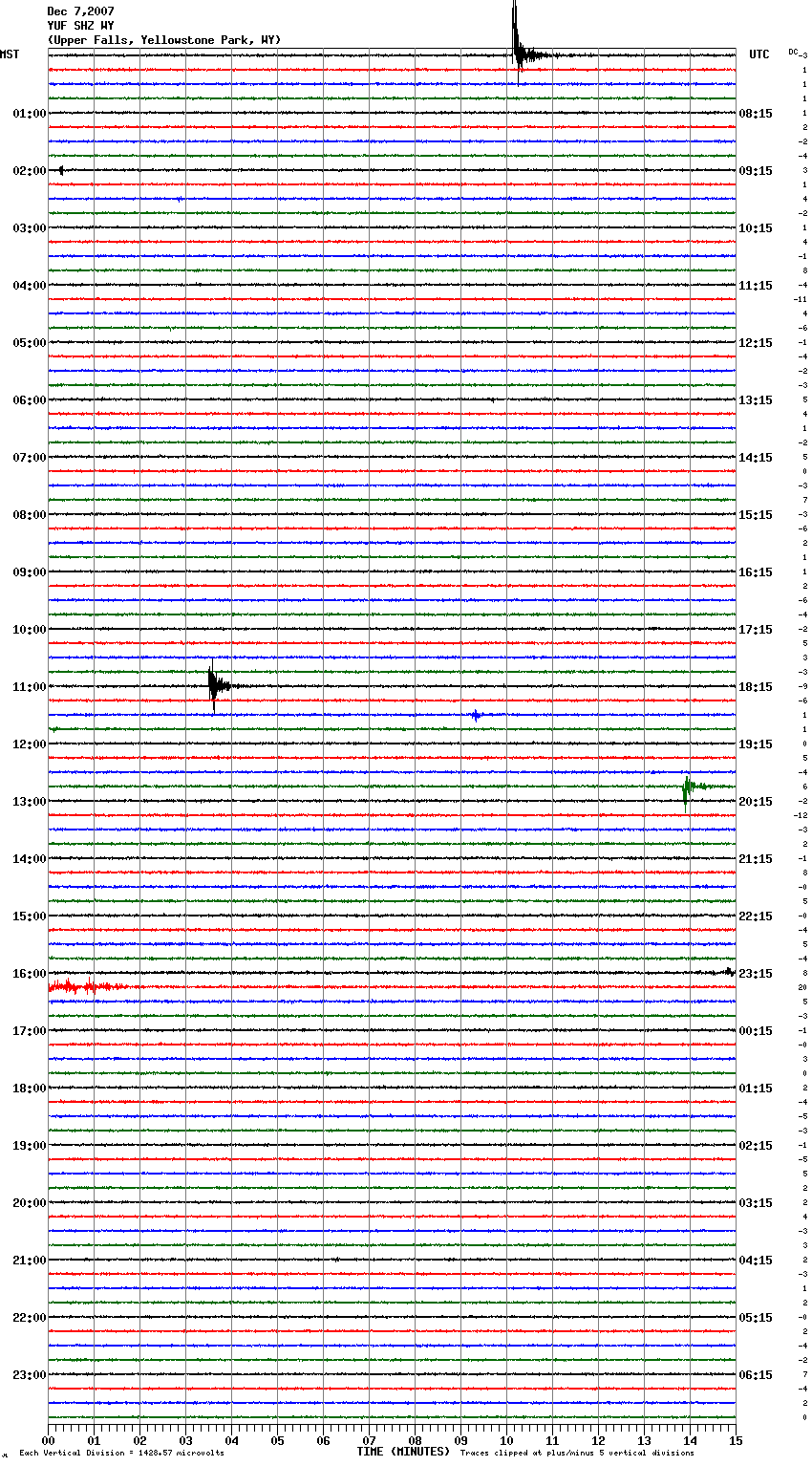This screenshot has width=812, height=1466.
Task: Click the 14:15 UTC time label
Action: [x=756, y=458]
